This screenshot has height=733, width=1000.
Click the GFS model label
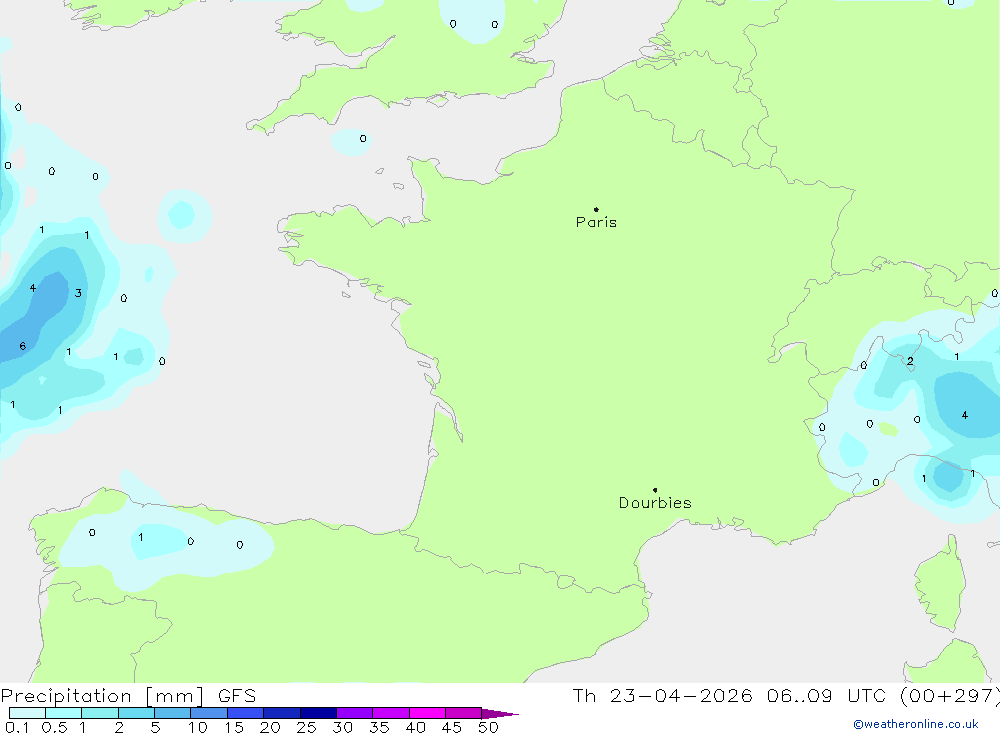[x=237, y=696]
